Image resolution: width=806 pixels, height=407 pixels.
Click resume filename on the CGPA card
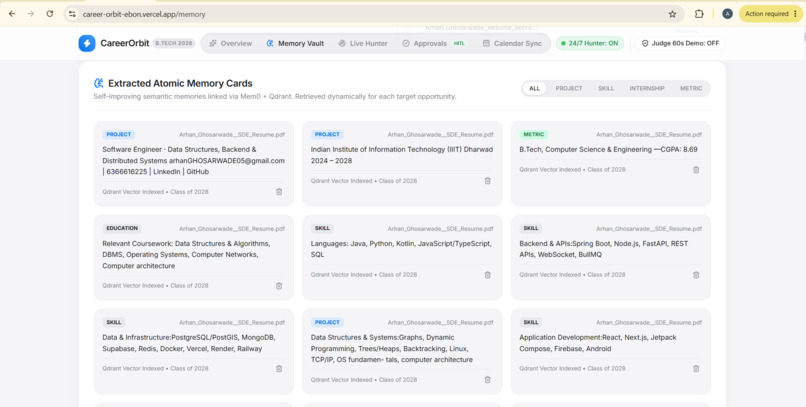click(649, 135)
